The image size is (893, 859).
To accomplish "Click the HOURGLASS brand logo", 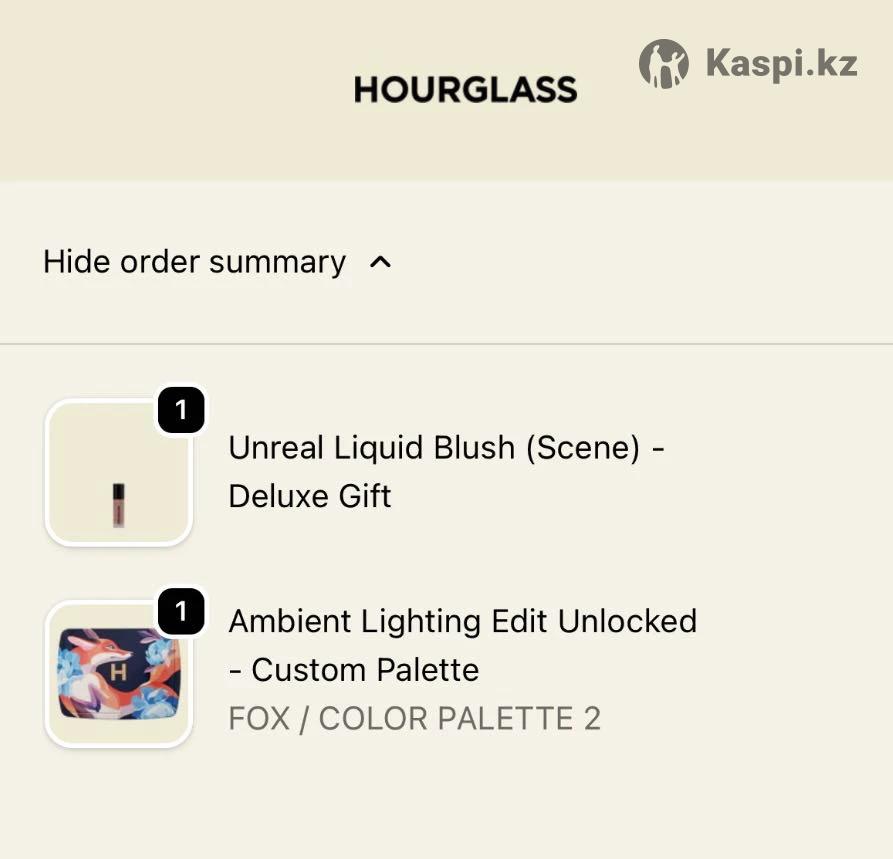I will pos(465,89).
